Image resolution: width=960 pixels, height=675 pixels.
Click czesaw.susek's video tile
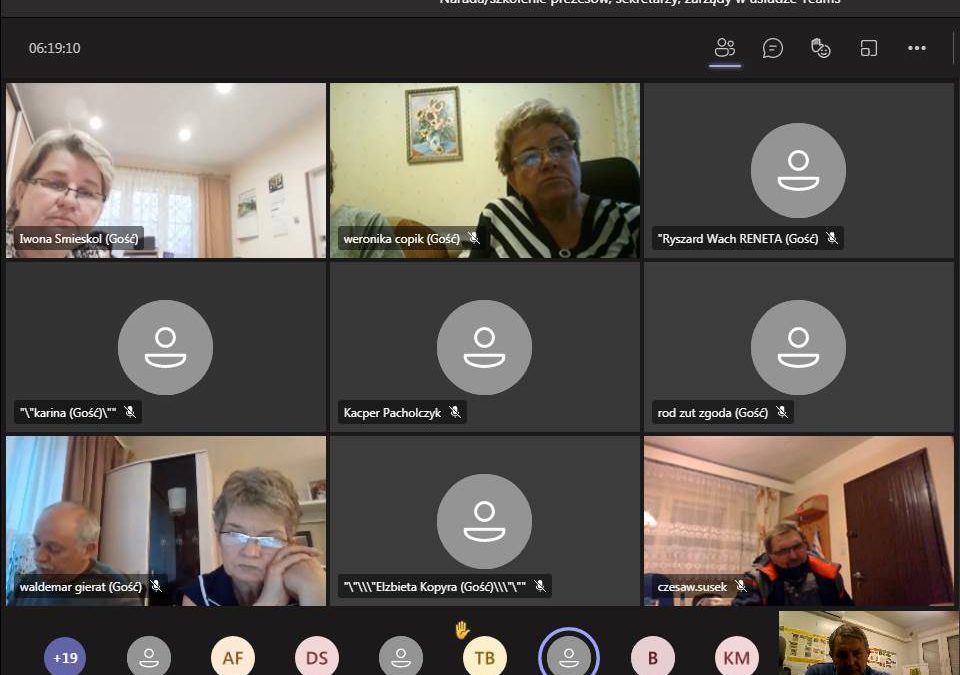point(798,521)
